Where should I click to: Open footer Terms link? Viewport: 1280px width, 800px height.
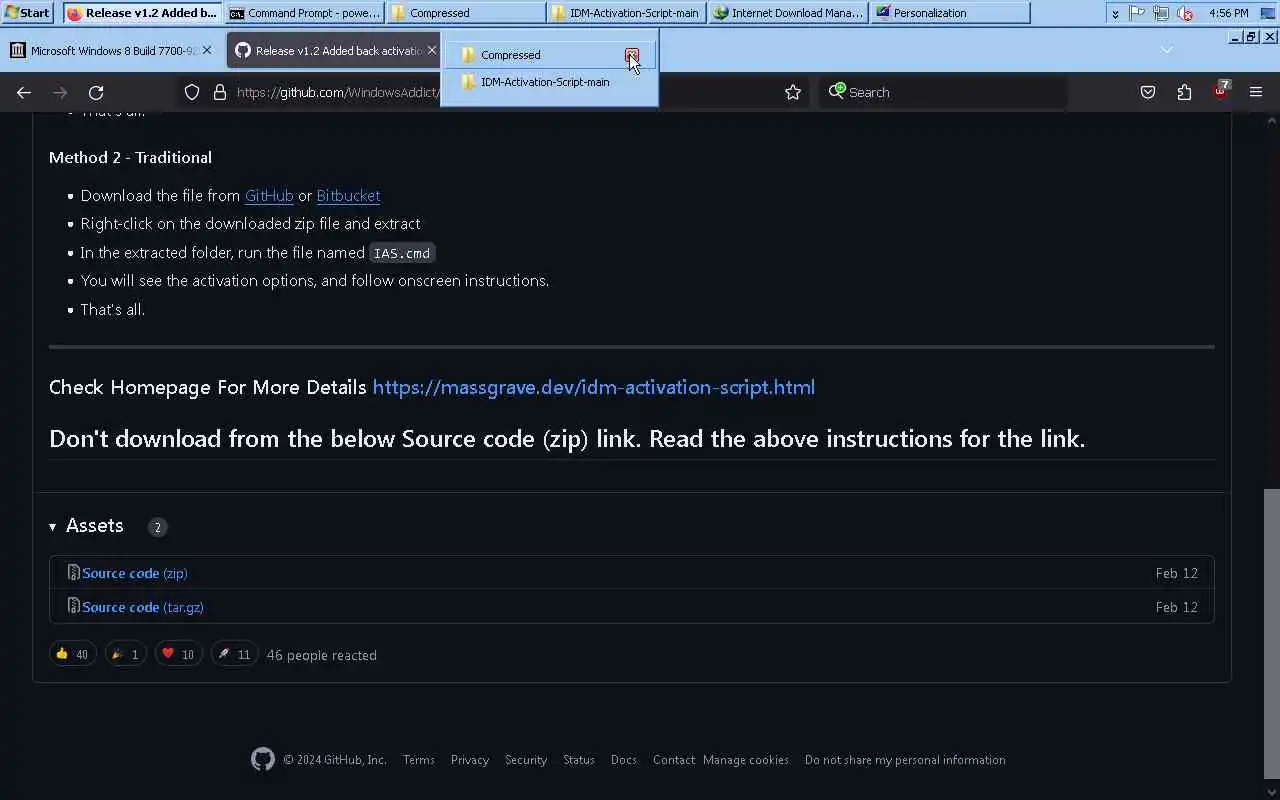tap(419, 760)
